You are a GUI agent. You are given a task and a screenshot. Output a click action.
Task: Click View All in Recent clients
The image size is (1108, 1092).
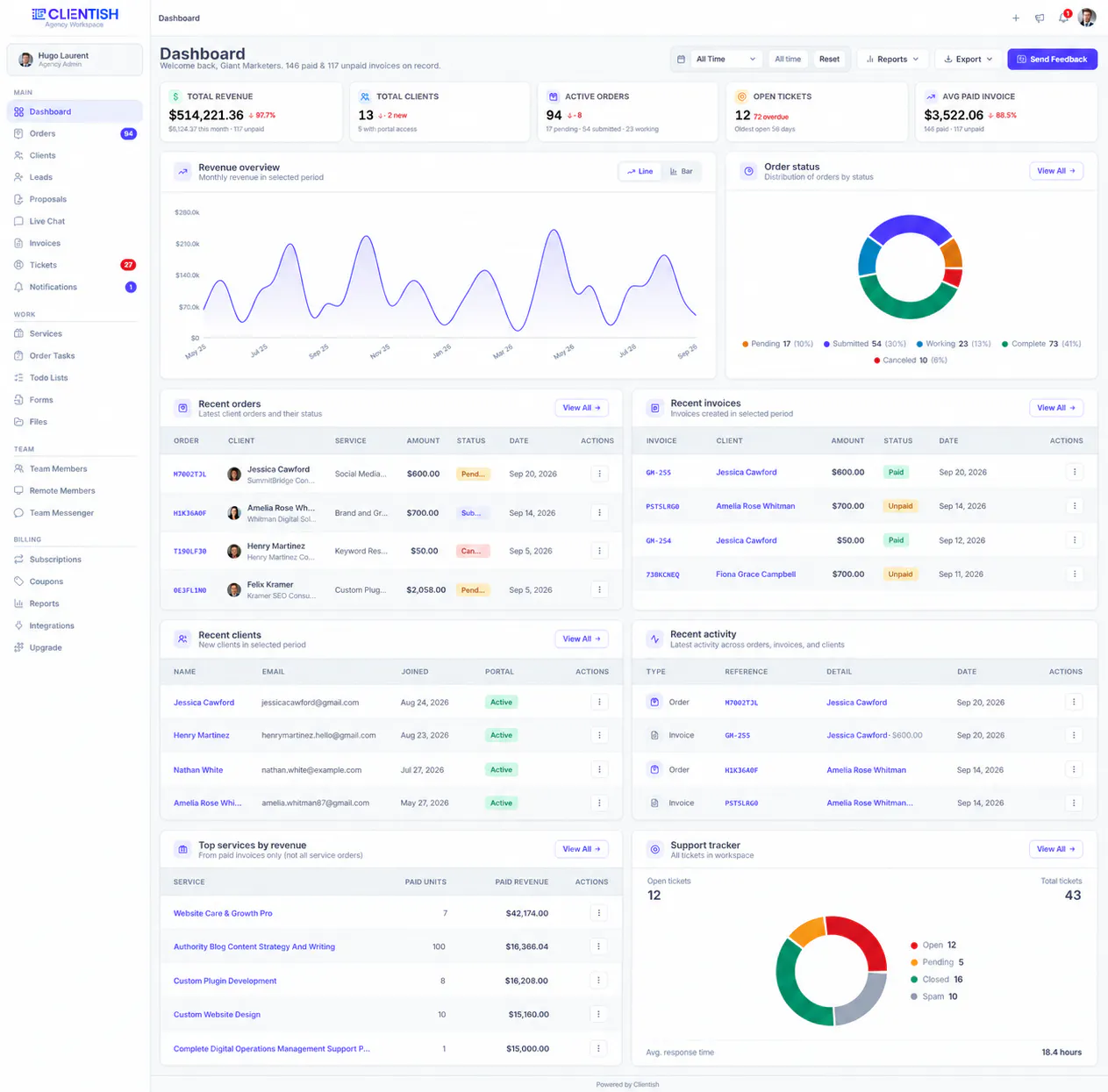pyautogui.click(x=582, y=639)
